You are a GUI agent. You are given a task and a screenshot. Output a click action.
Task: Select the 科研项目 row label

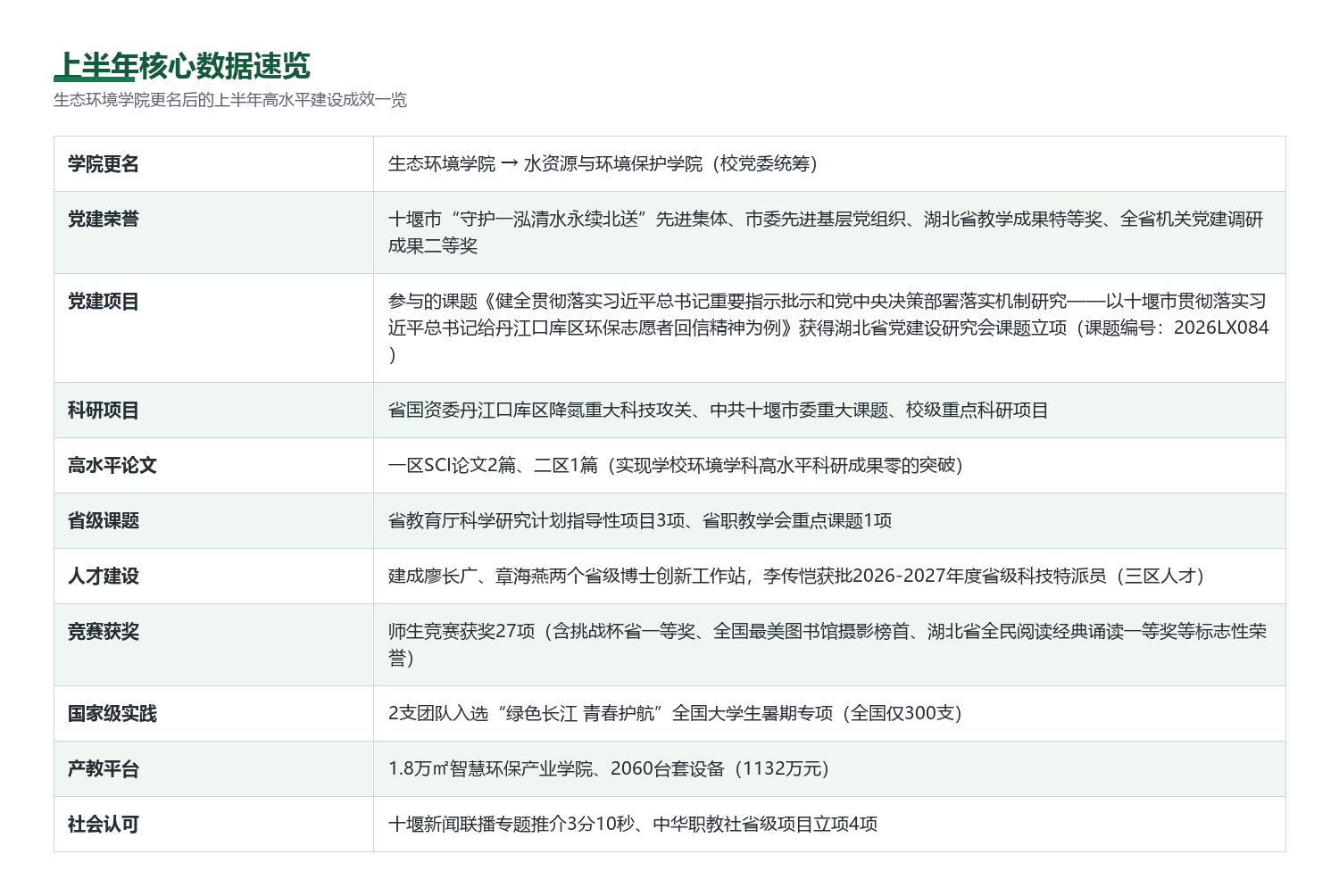(x=104, y=411)
